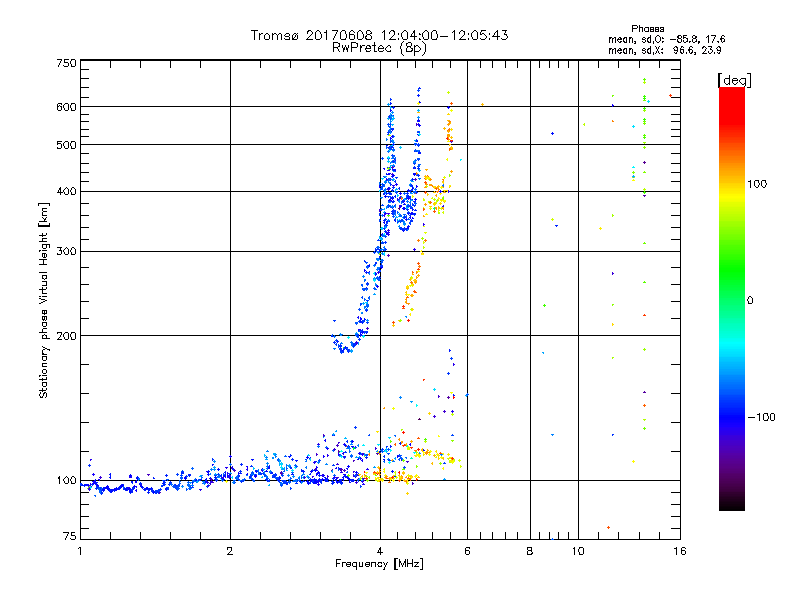Click the 75 tick on the height axis
Viewport: 800px width, 600px height.
tap(69, 538)
